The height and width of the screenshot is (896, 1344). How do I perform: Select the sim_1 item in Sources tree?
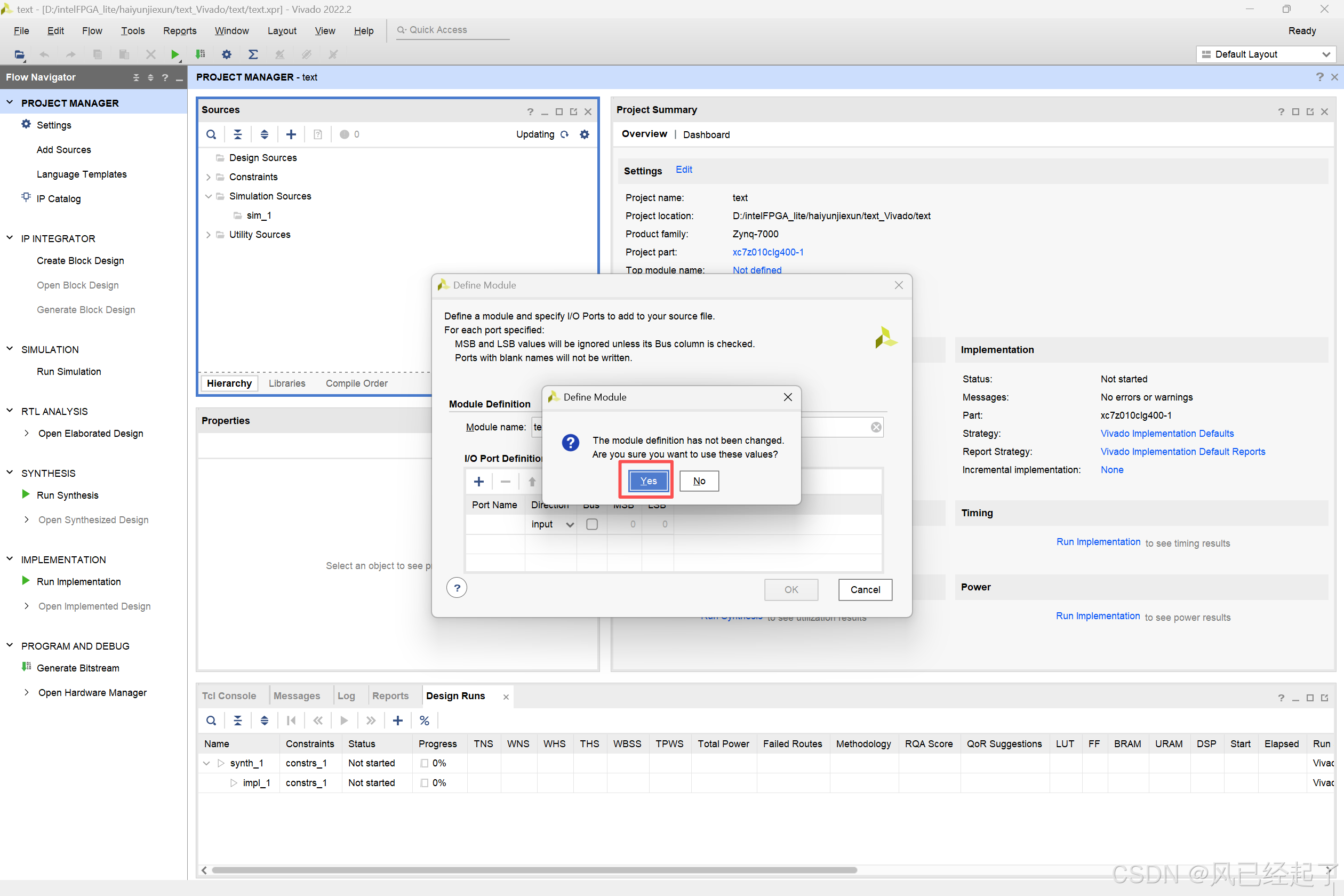259,215
